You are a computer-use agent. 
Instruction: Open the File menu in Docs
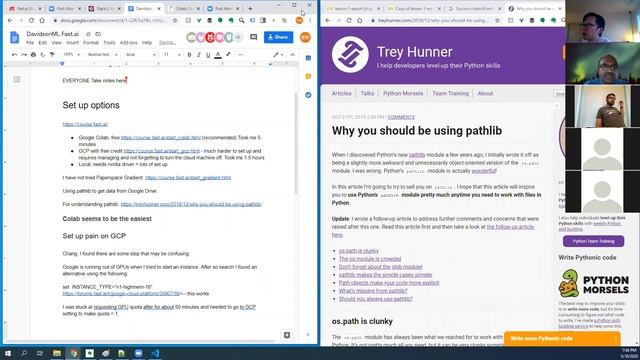pos(30,43)
